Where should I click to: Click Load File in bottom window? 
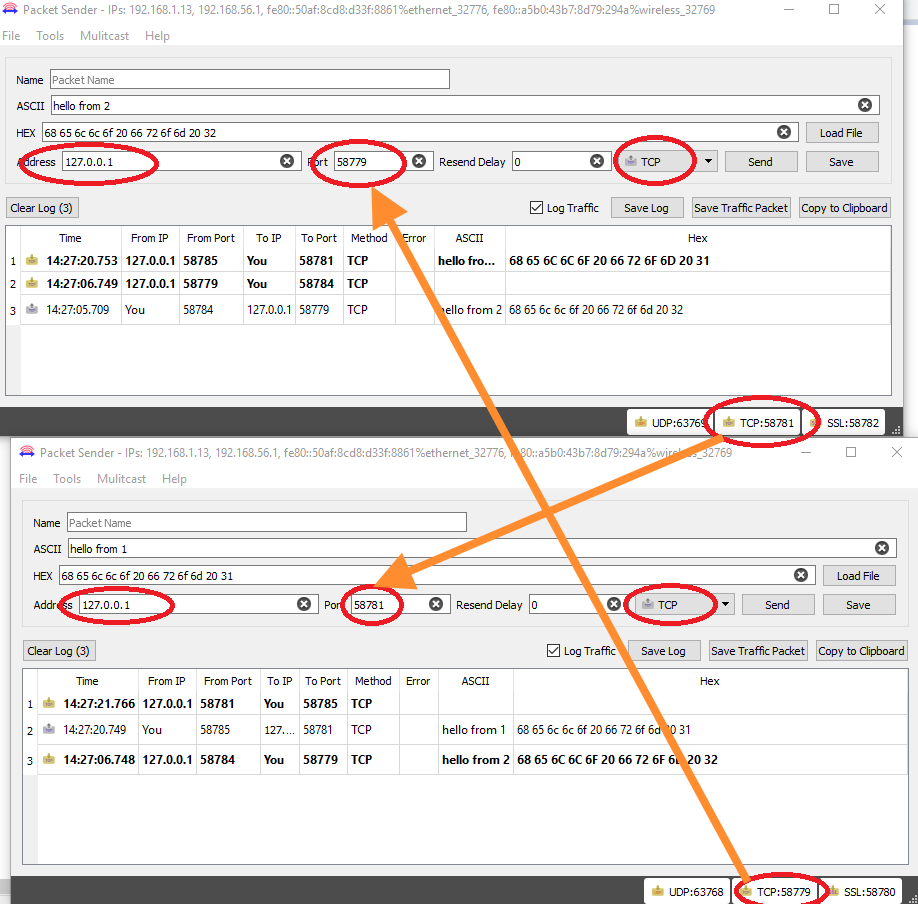pyautogui.click(x=858, y=576)
